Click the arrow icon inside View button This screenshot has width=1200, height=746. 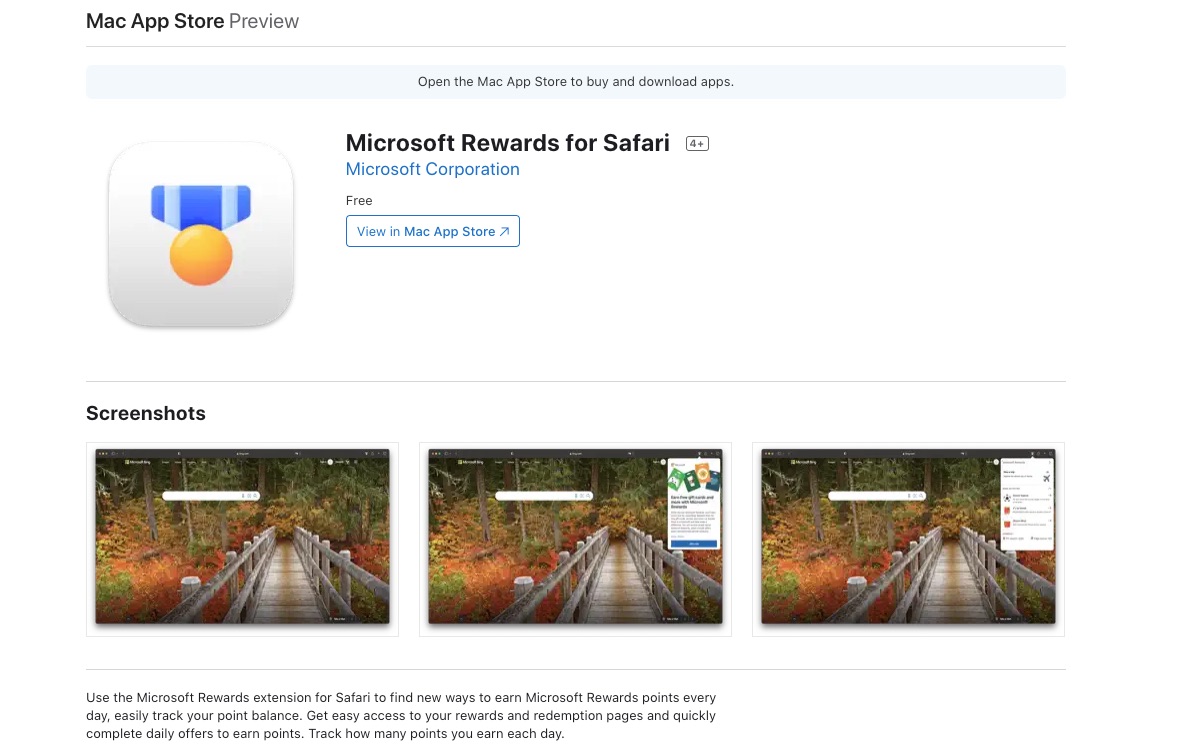pos(504,231)
